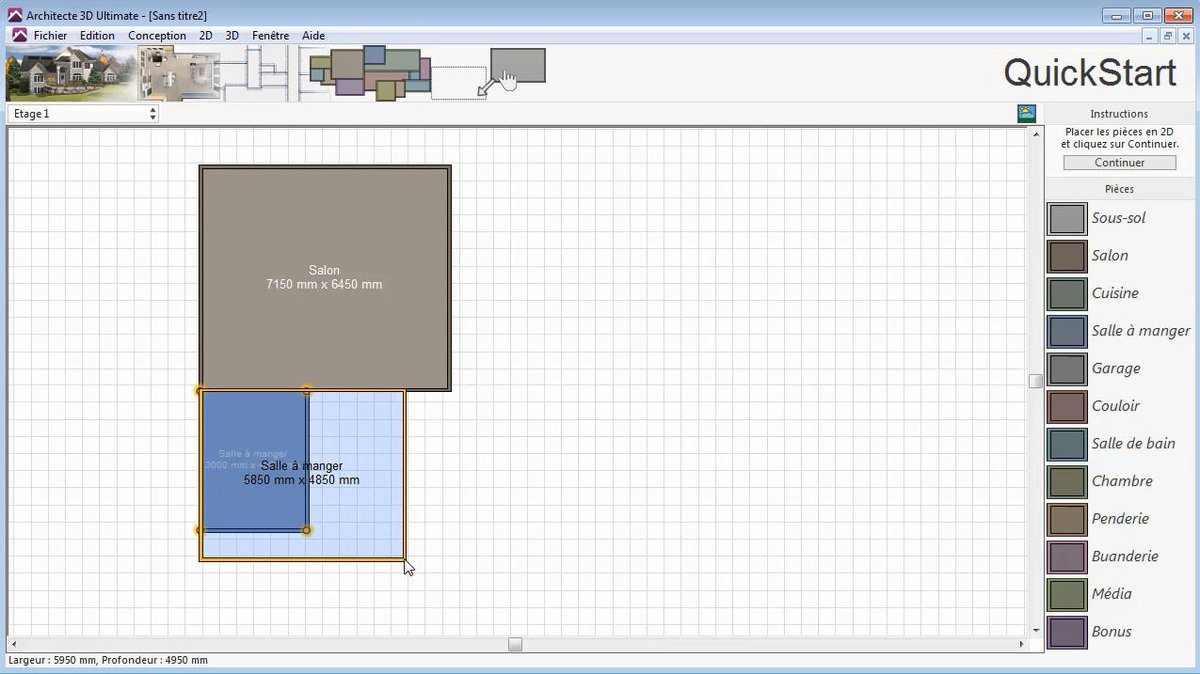Screen dimensions: 1200x674
Task: Open the Fichier menu
Action: (50, 35)
